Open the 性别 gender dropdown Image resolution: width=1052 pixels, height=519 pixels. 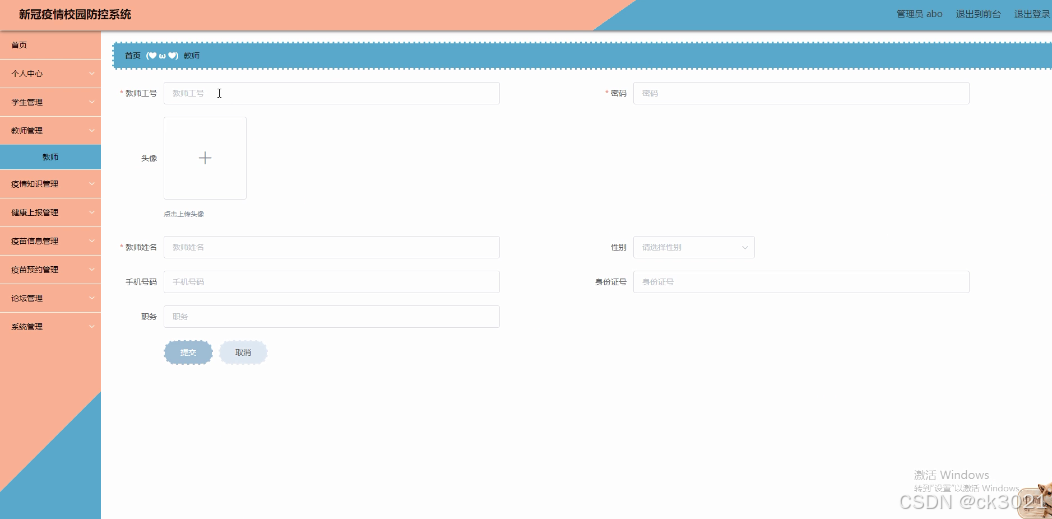(694, 247)
